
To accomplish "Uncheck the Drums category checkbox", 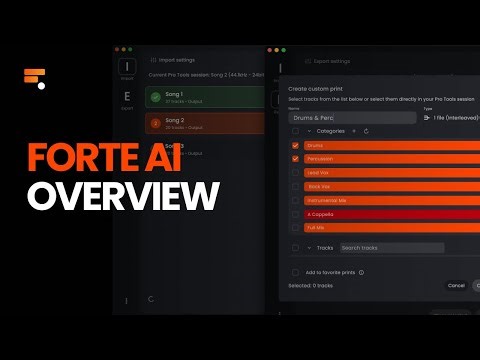I will [295, 145].
